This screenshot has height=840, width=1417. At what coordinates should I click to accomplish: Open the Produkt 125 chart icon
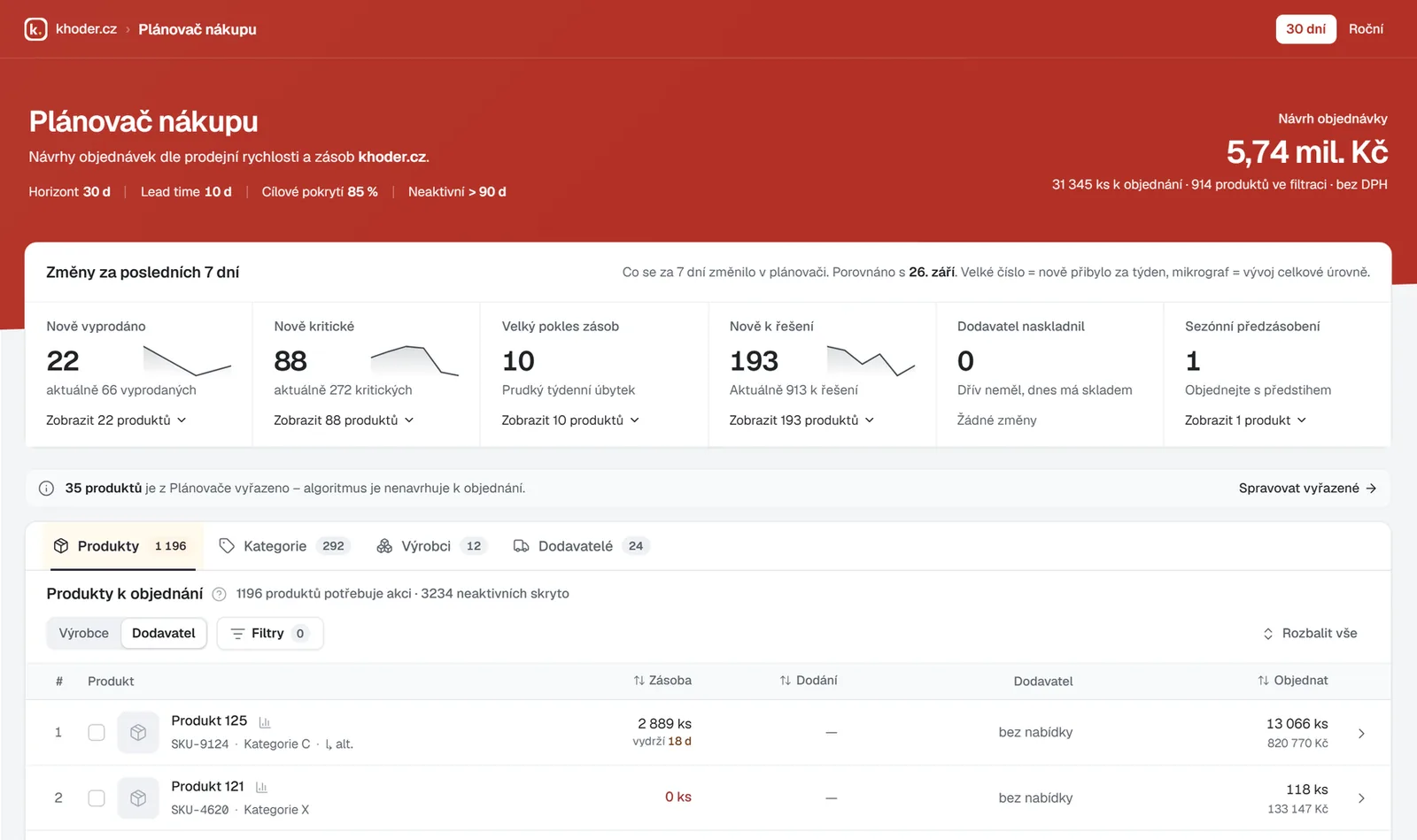click(264, 722)
